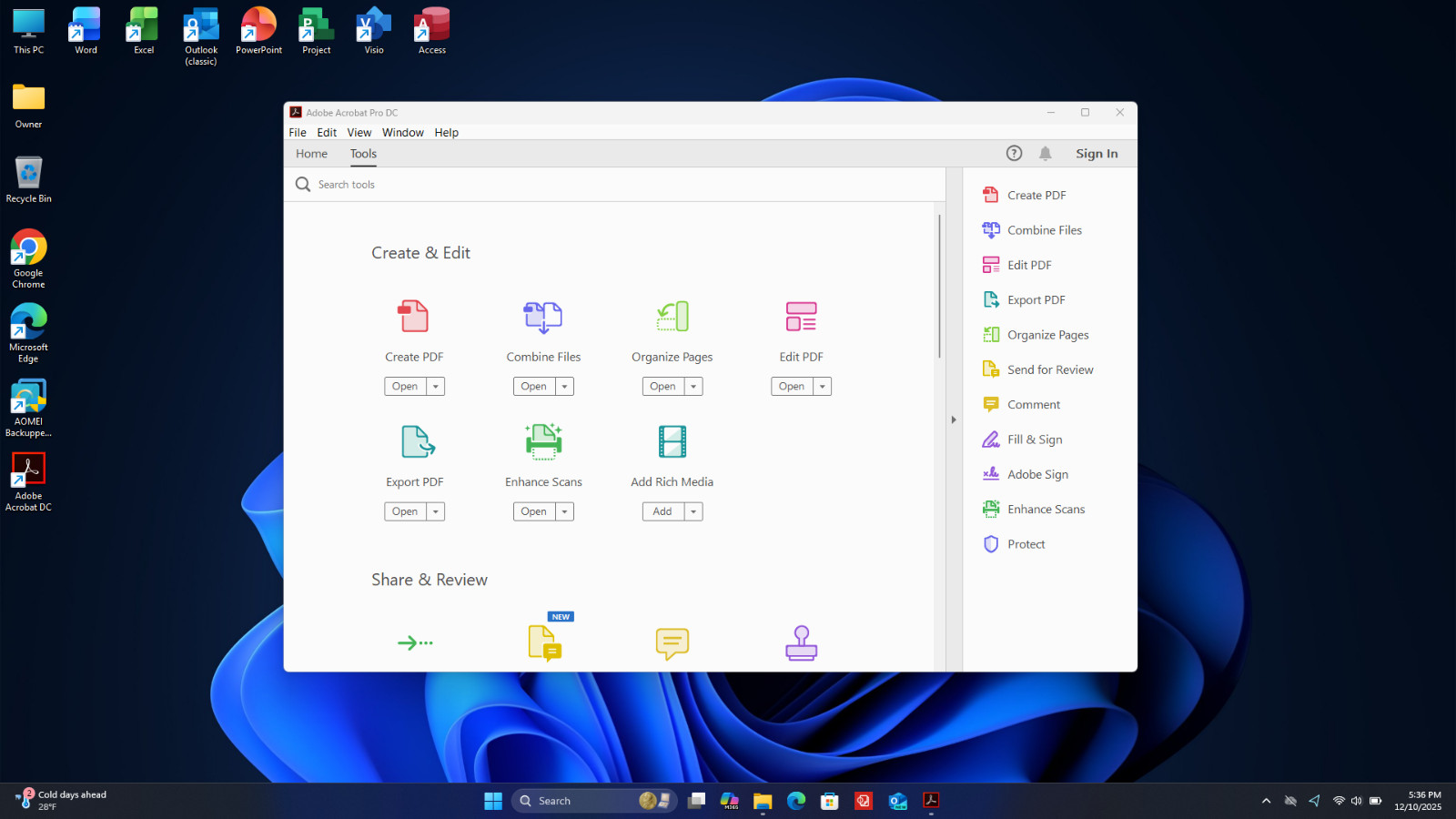Expand the Add Rich Media dropdown arrow
The width and height of the screenshot is (1456, 819).
point(693,511)
